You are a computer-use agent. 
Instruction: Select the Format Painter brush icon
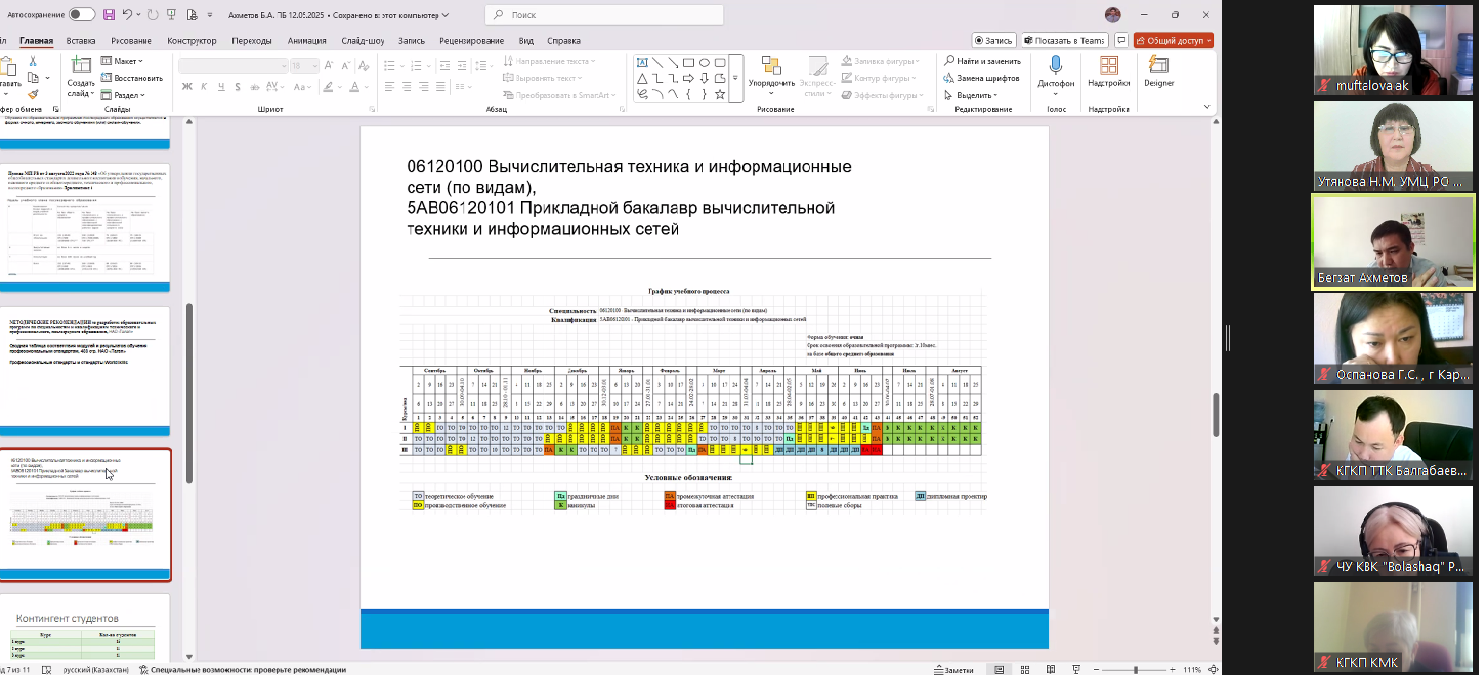coord(33,95)
